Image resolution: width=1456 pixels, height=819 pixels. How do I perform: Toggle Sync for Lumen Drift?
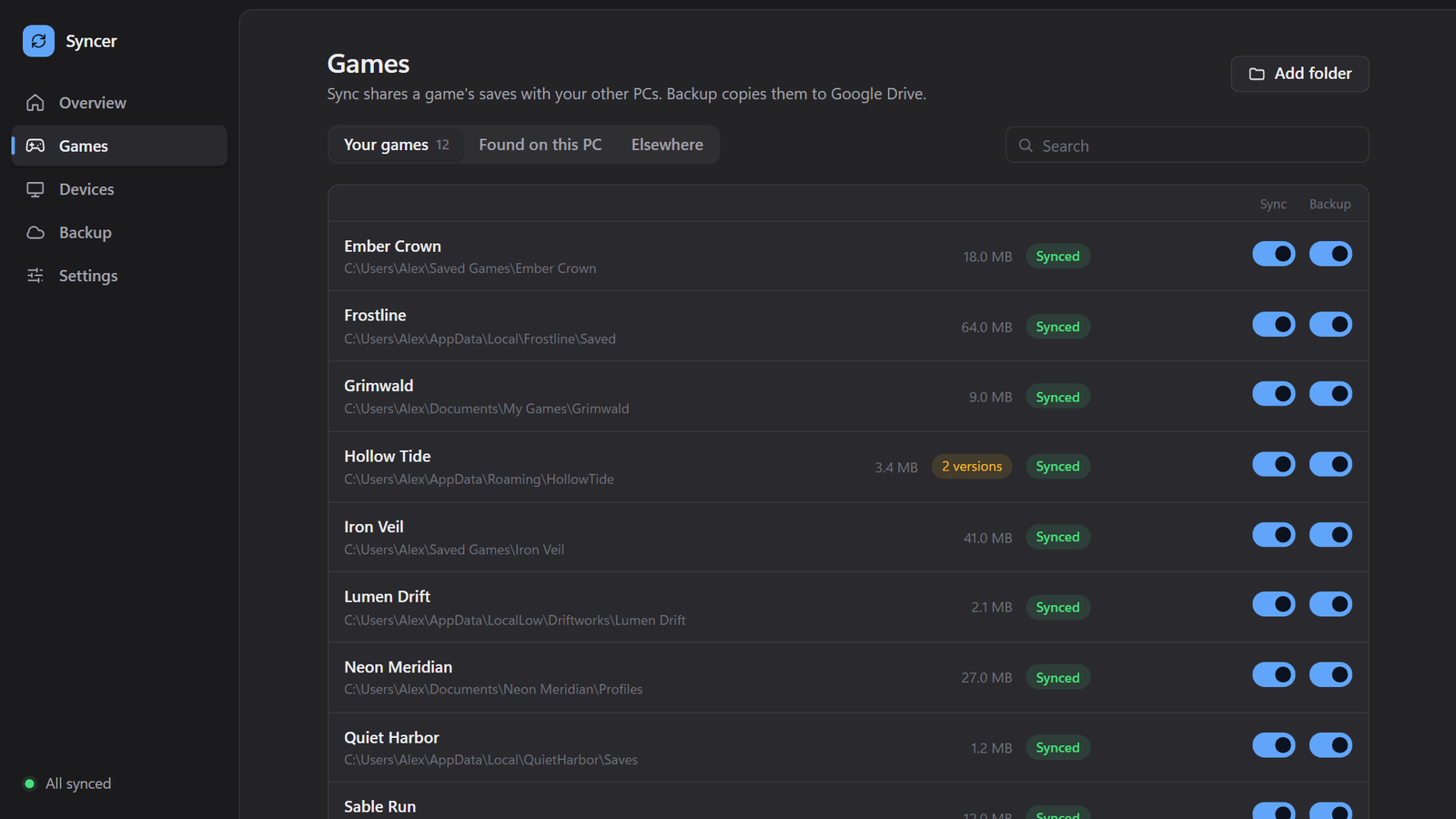(1274, 604)
